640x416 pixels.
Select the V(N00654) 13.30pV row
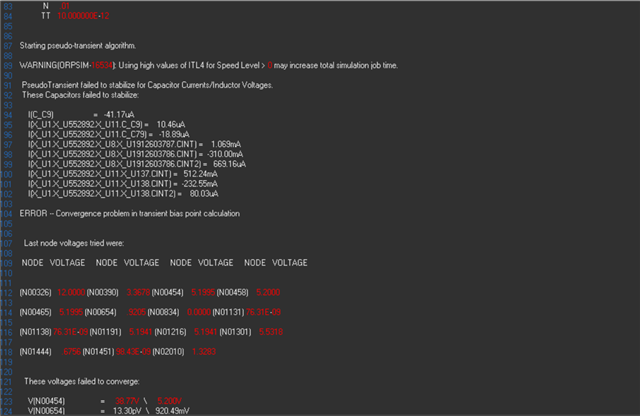tap(109, 411)
